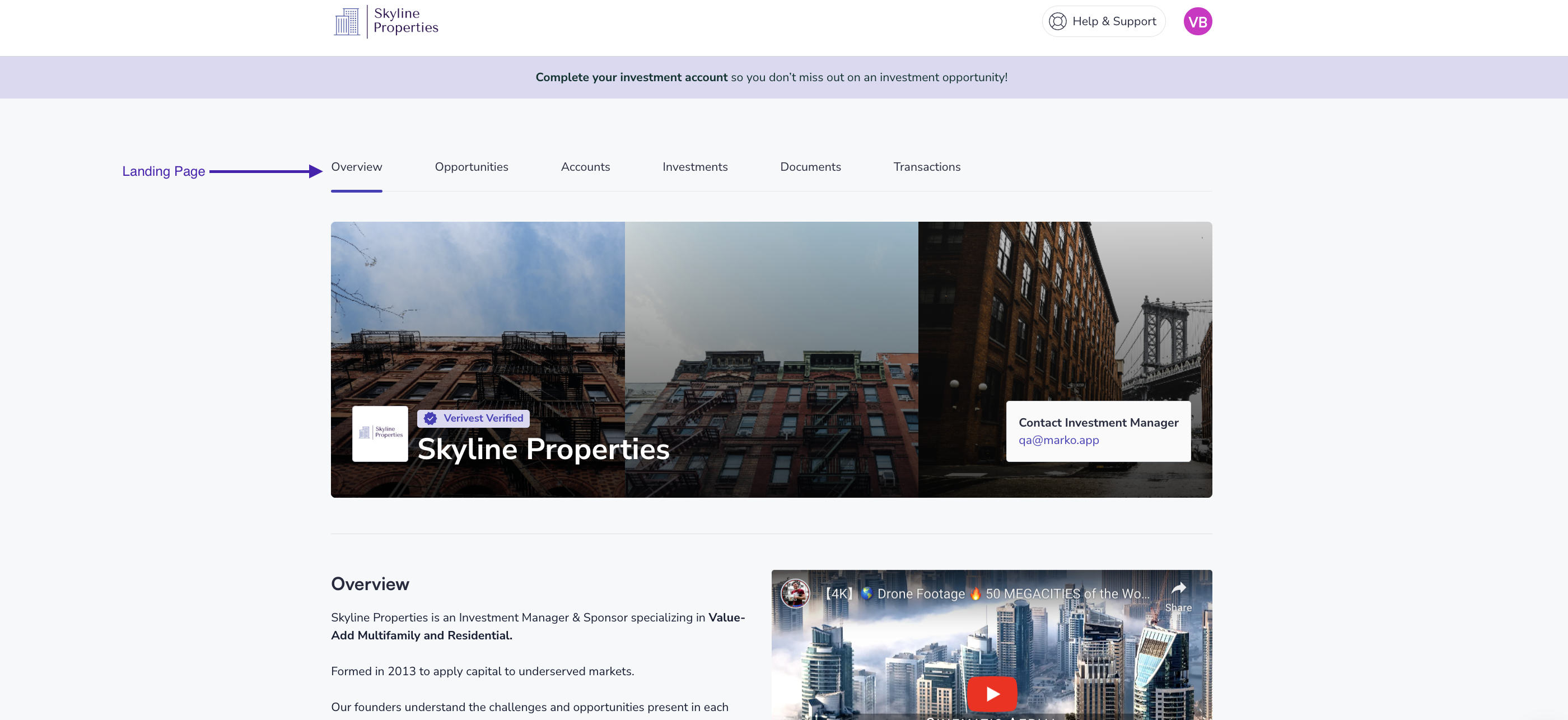Open the video title '50 MEGACITIES' link
1568x720 pixels.
pos(987,593)
